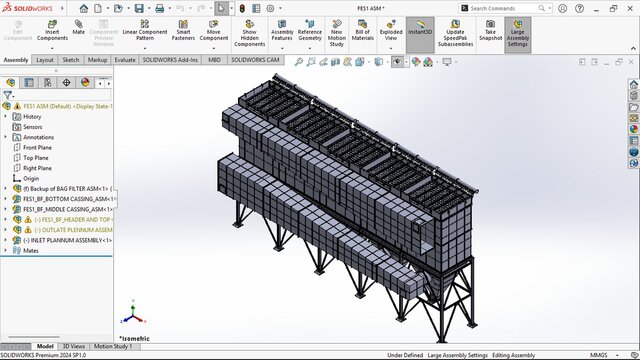The width and height of the screenshot is (640, 360).
Task: Toggle Instant3D mode
Action: (x=420, y=35)
